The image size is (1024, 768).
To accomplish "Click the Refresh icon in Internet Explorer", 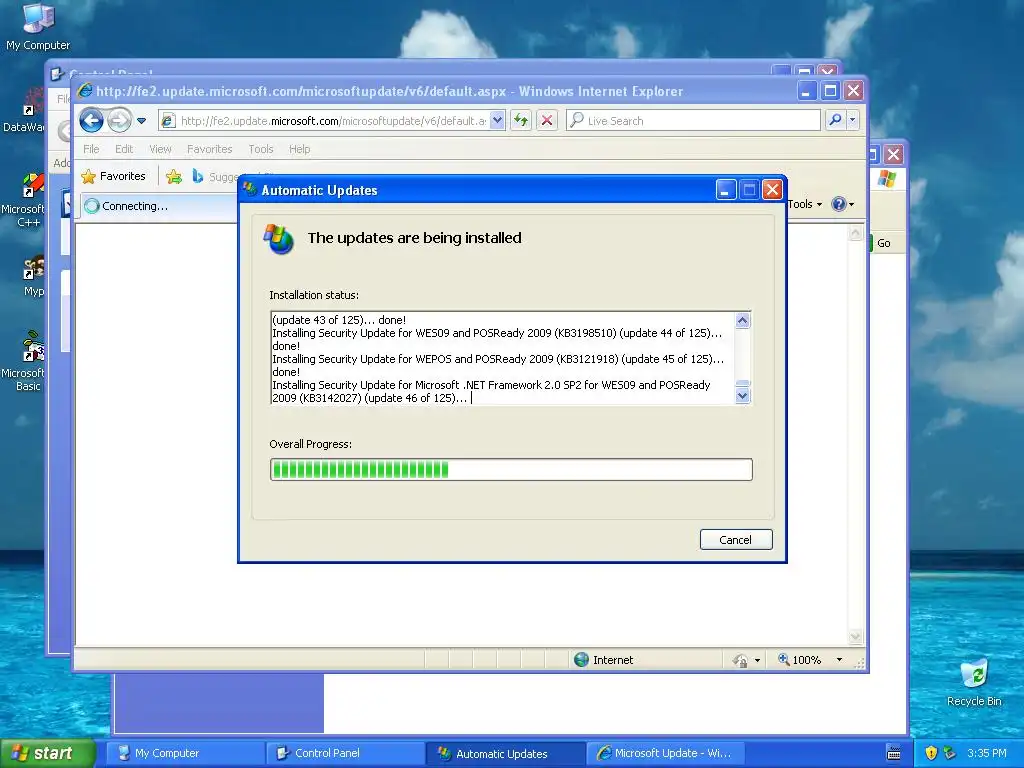I will pos(520,120).
